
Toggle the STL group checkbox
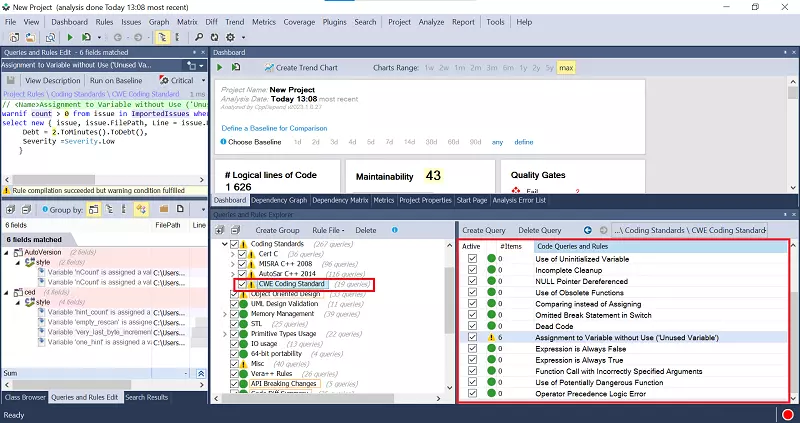(234, 324)
